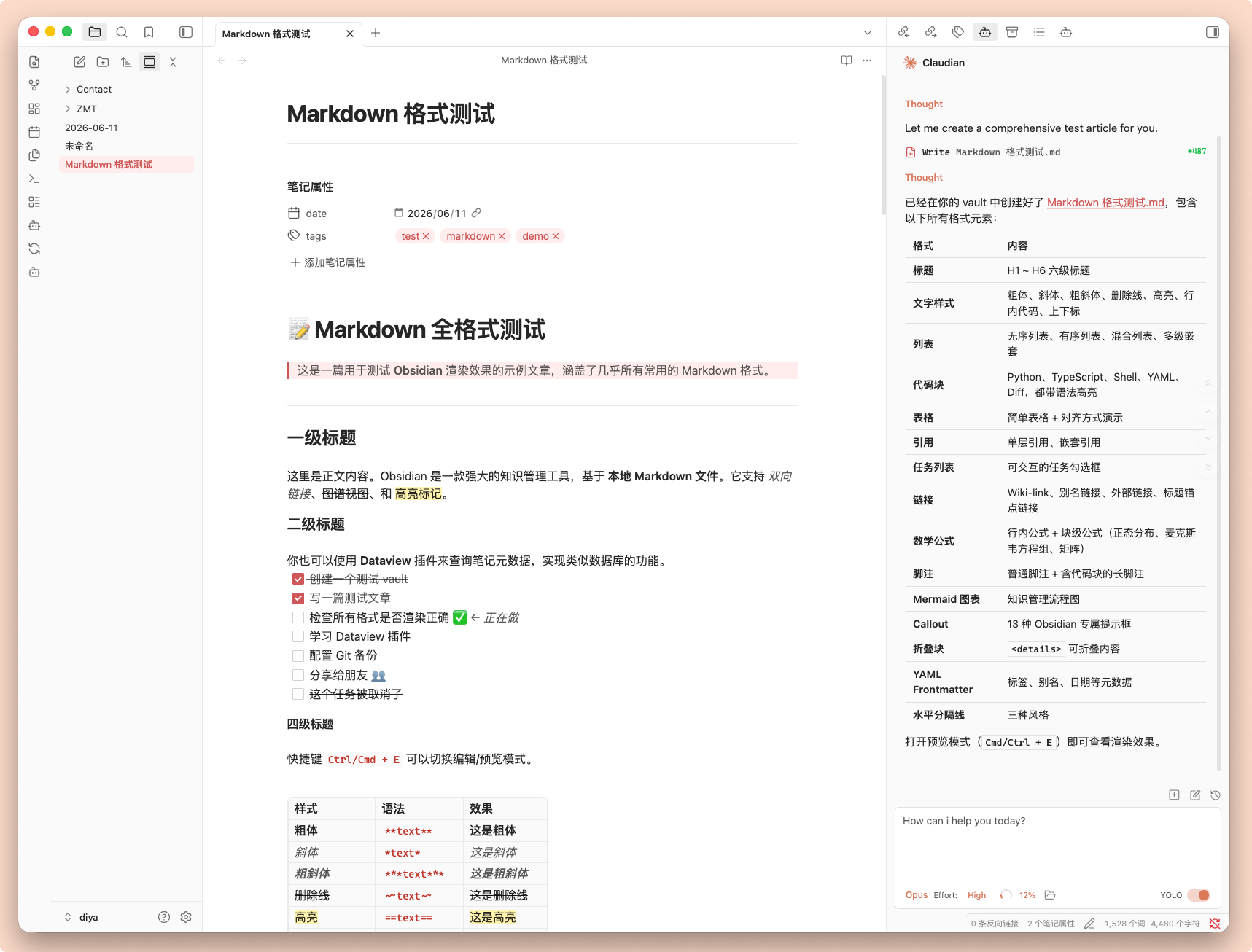Open the search panel icon

pos(122,32)
